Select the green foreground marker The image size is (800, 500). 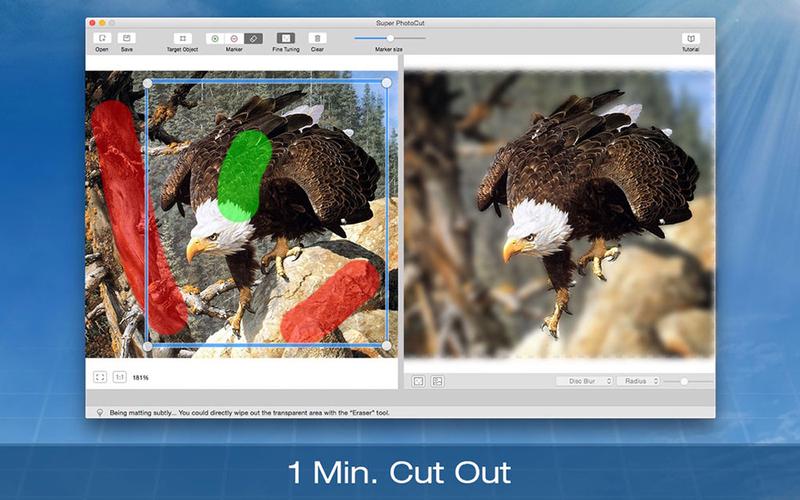click(214, 38)
